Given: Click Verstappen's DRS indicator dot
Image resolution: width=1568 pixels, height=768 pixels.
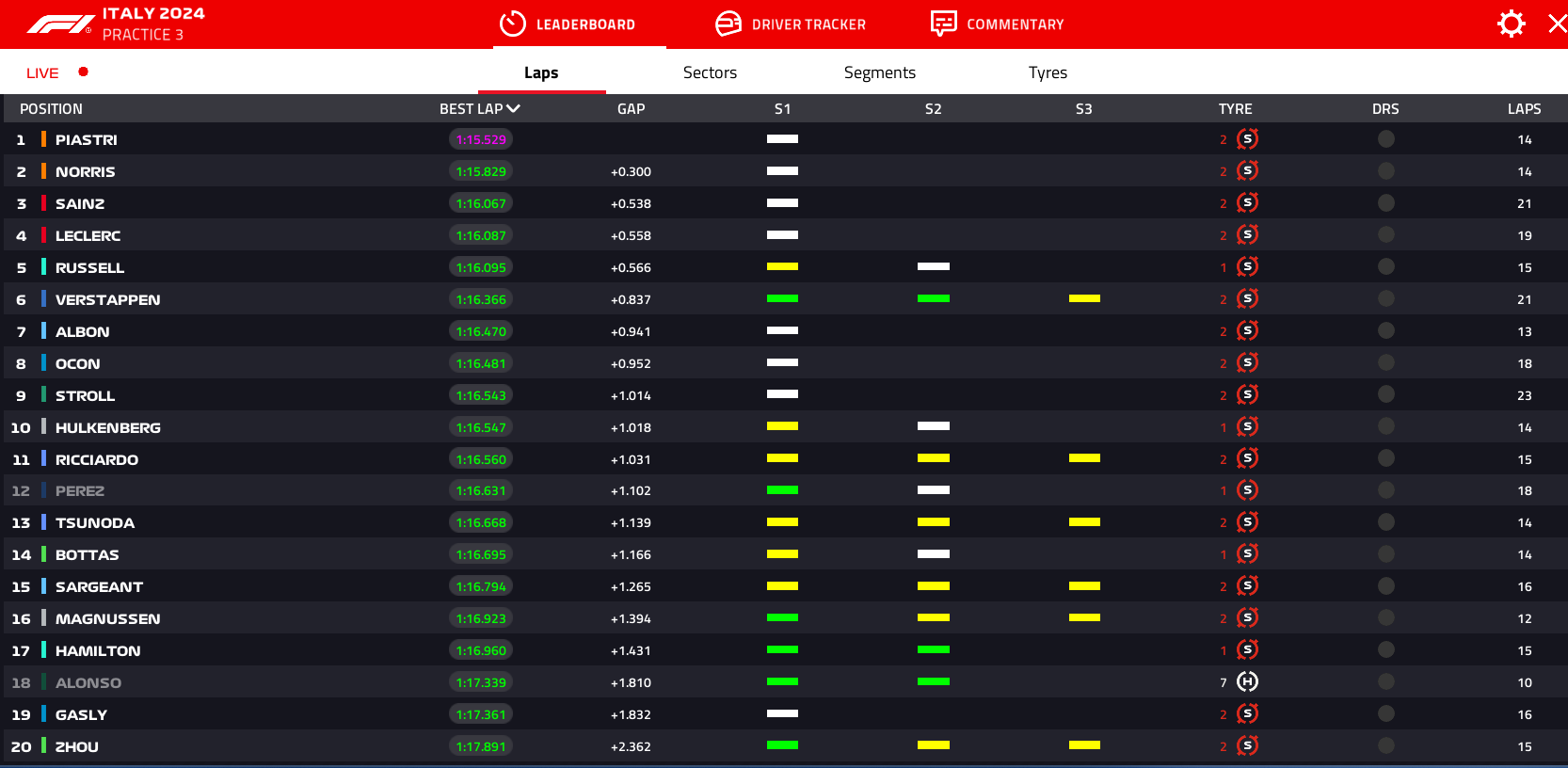Looking at the screenshot, I should pyautogui.click(x=1385, y=299).
